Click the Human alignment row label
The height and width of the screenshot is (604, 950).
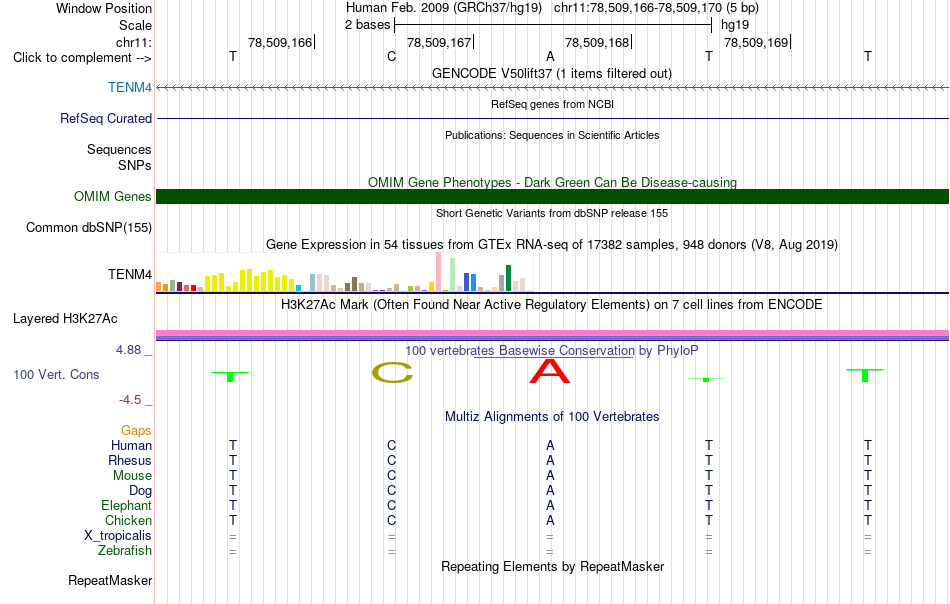(131, 445)
